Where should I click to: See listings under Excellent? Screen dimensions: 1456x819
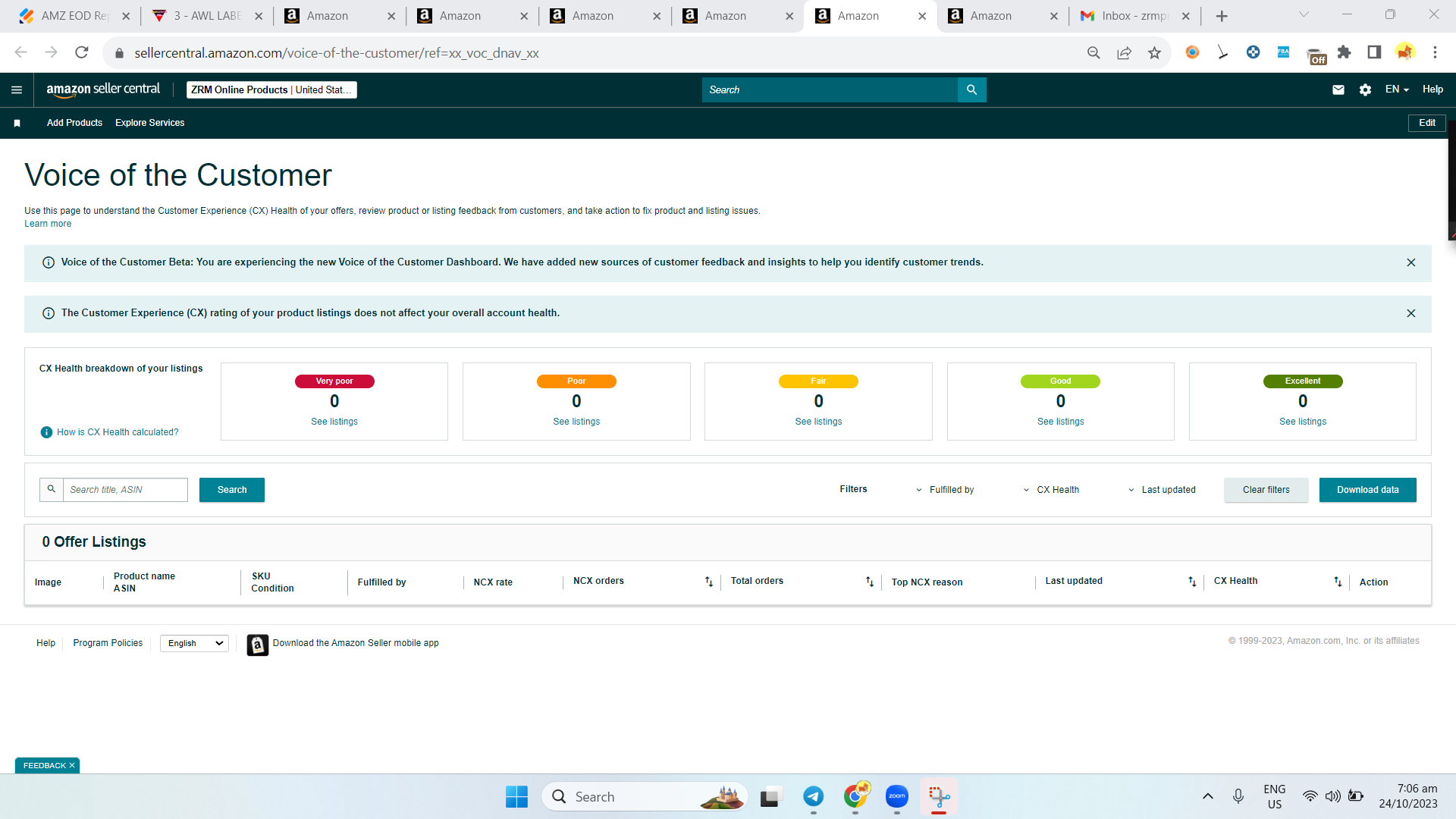[x=1303, y=422]
